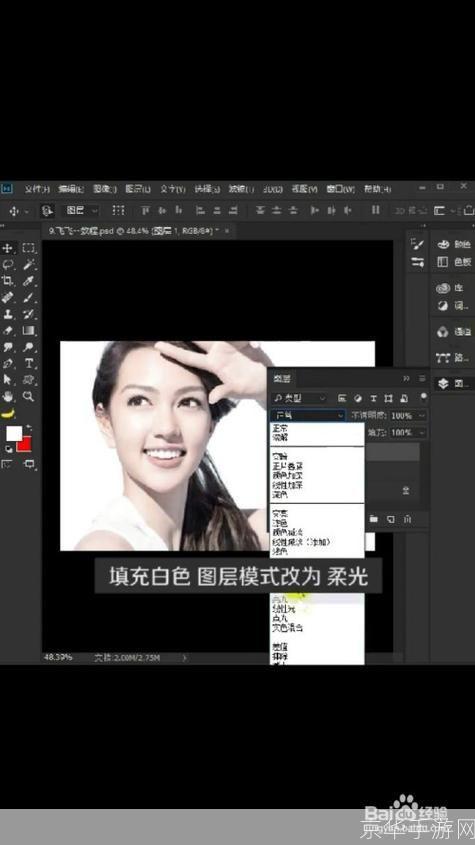Open the 图像 menu
The width and height of the screenshot is (475, 845).
tap(105, 189)
